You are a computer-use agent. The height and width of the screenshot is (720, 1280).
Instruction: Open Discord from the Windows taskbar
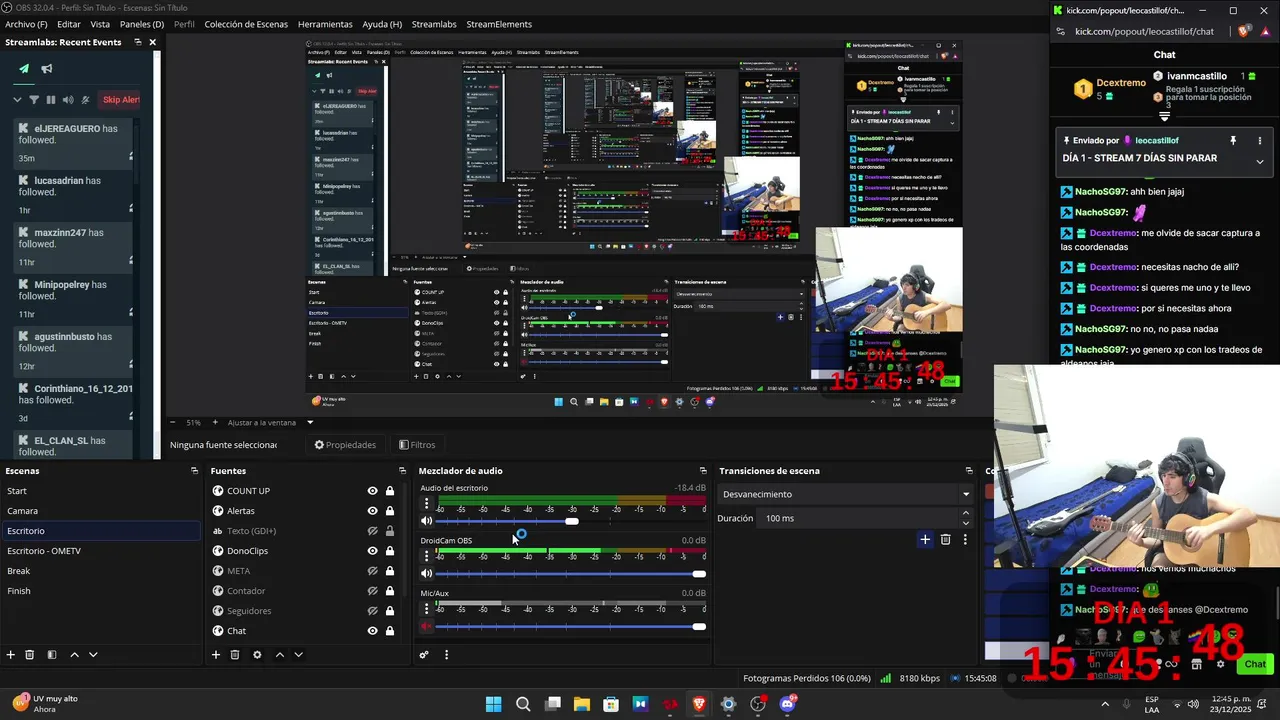788,704
